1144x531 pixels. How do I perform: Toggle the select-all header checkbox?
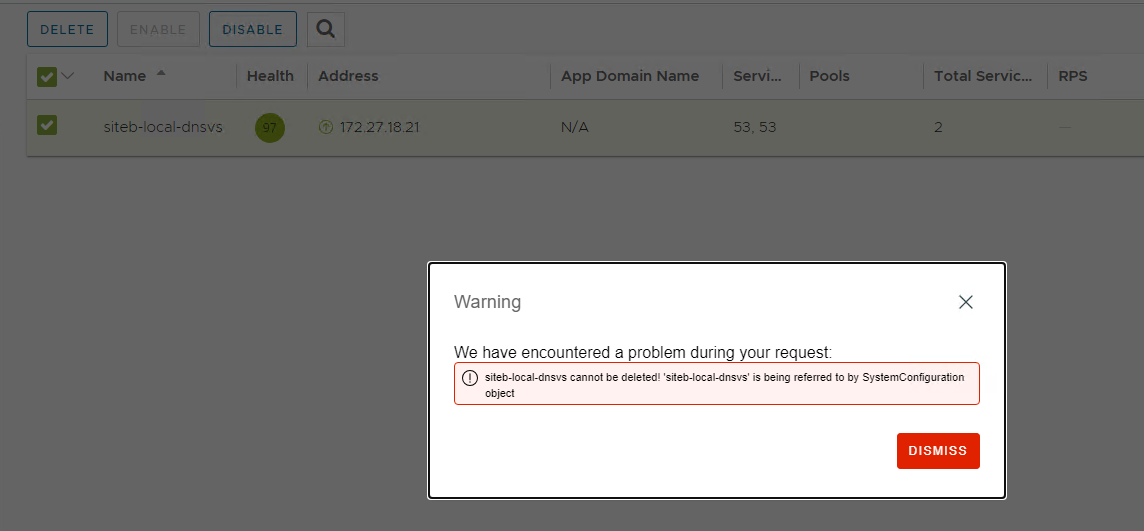click(x=46, y=76)
